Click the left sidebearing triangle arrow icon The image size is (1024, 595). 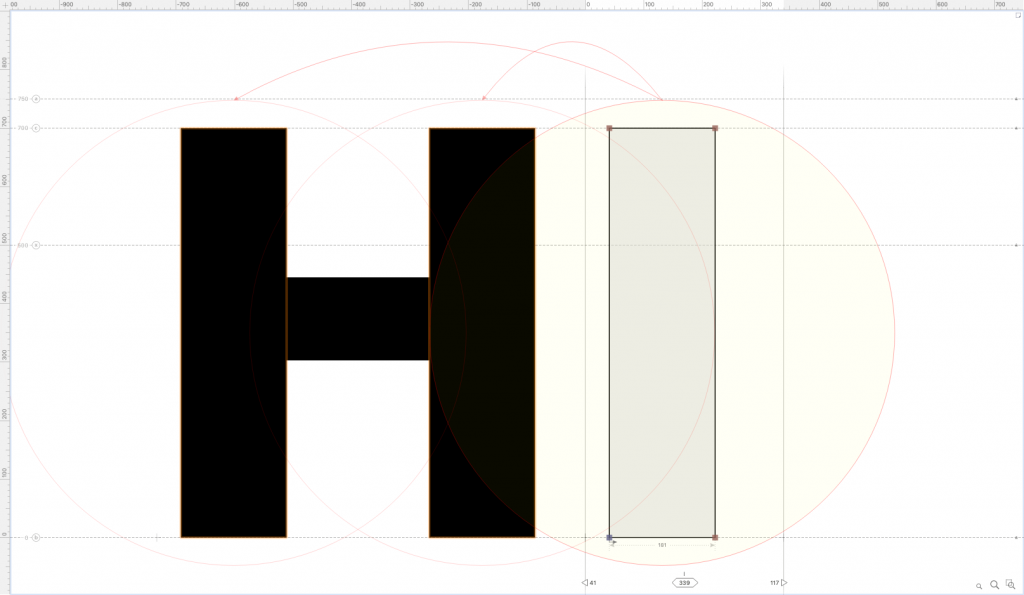[x=584, y=583]
